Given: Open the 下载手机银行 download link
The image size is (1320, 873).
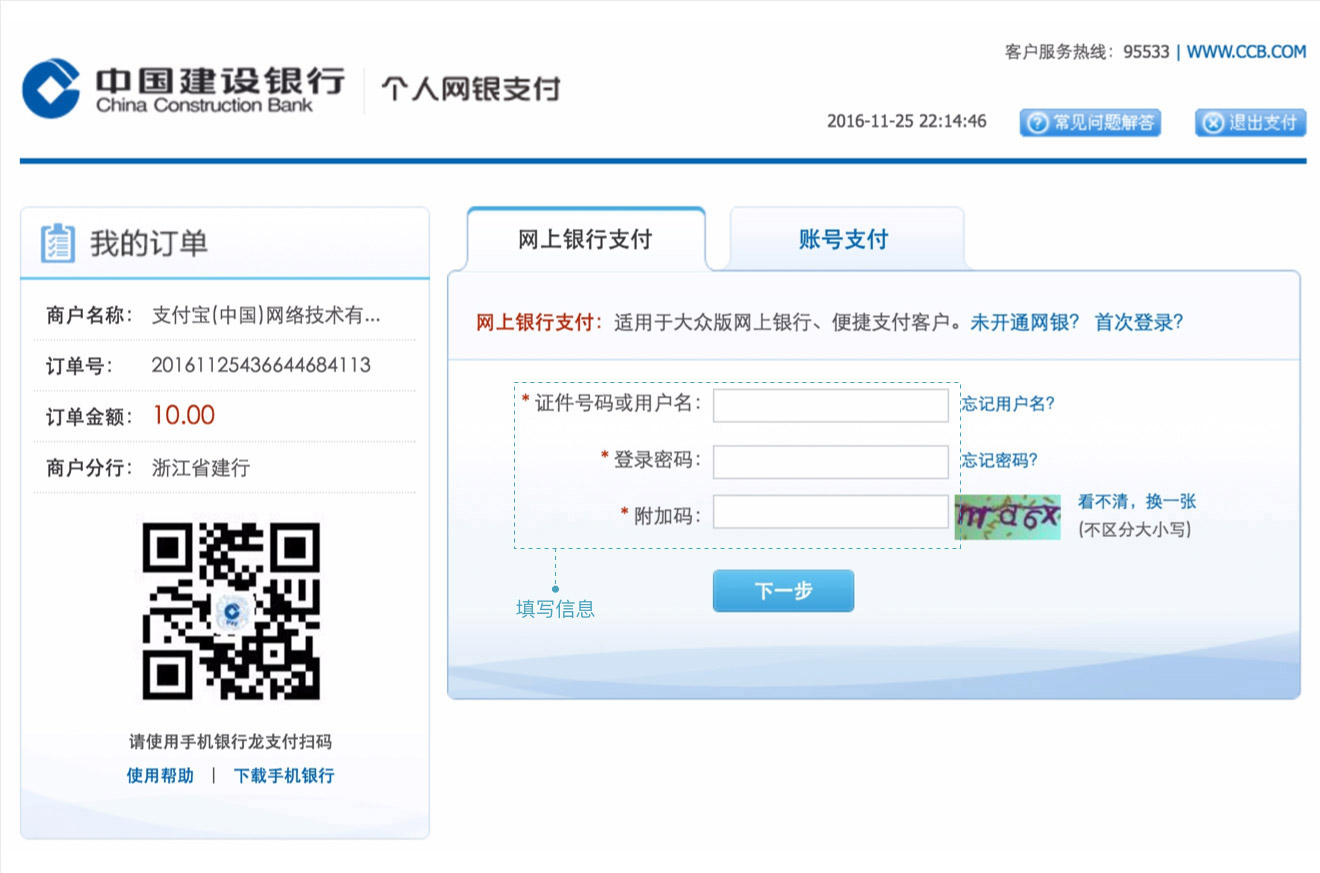Looking at the screenshot, I should 284,775.
